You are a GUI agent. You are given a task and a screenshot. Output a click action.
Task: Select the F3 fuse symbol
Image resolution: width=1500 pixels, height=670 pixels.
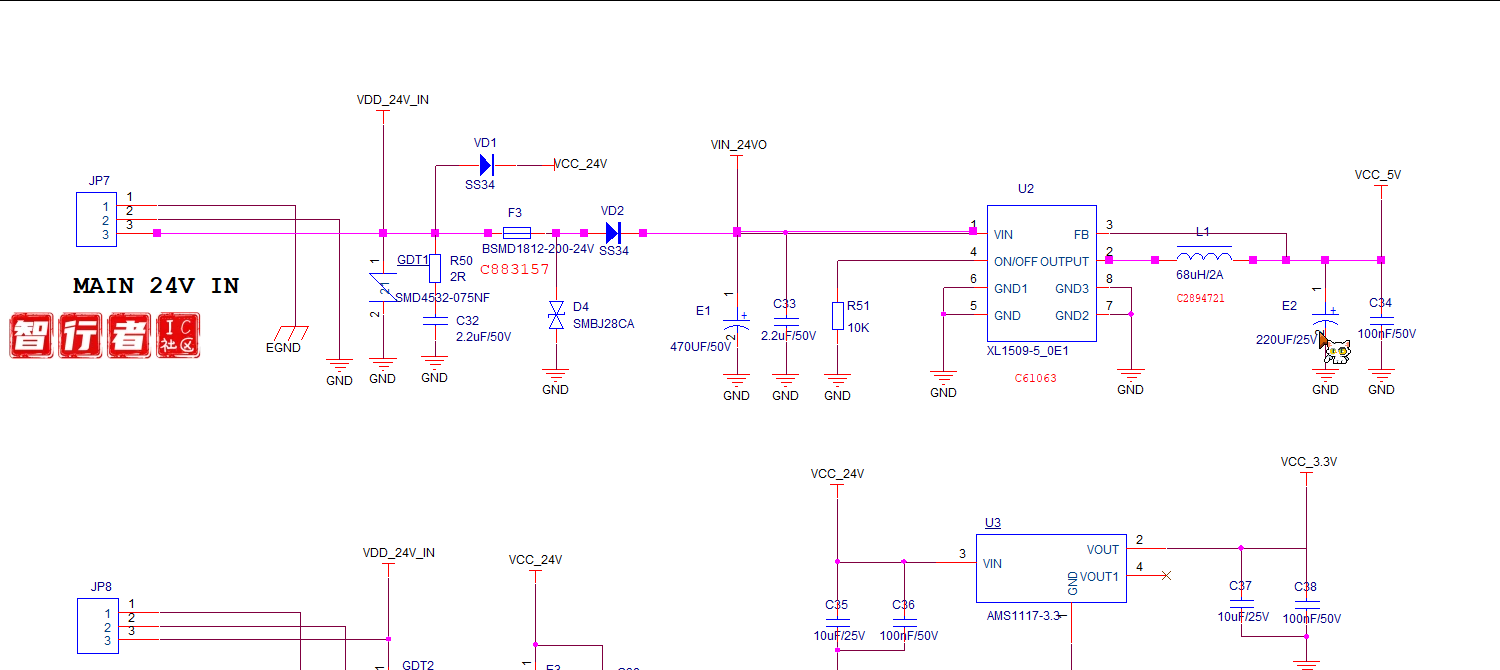pos(516,232)
